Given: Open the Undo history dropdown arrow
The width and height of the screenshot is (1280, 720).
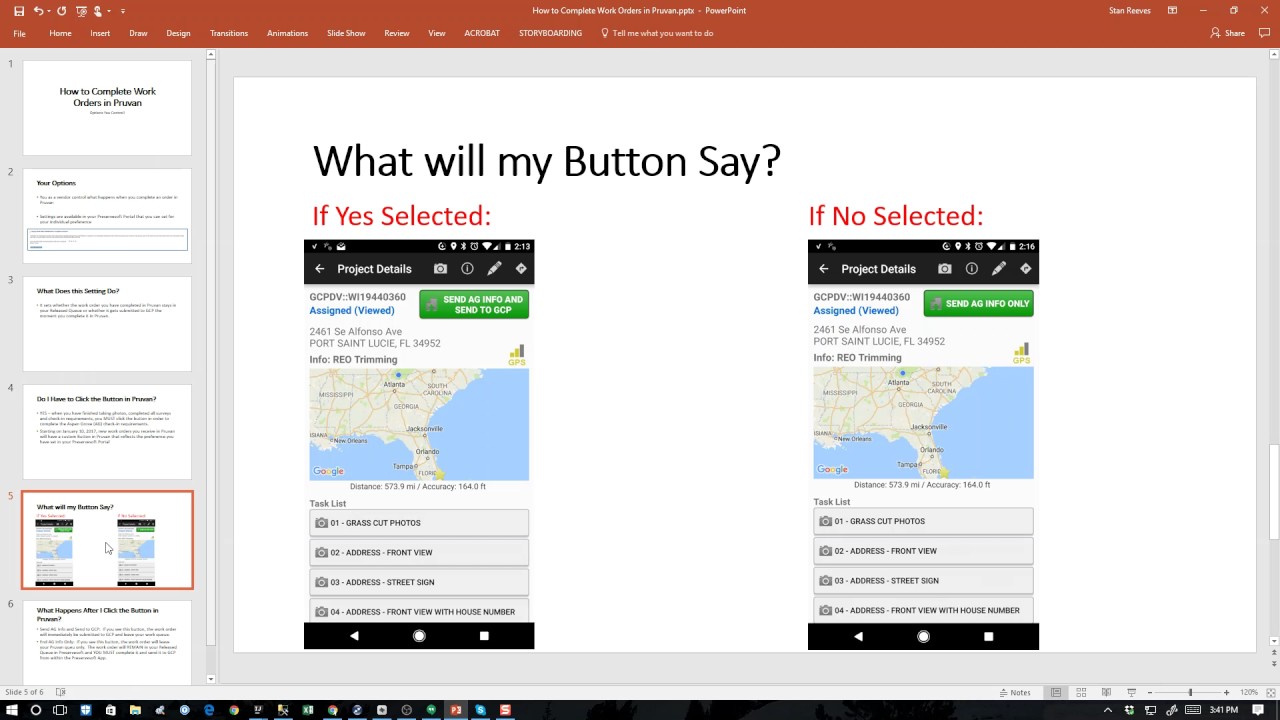Looking at the screenshot, I should click(x=50, y=11).
